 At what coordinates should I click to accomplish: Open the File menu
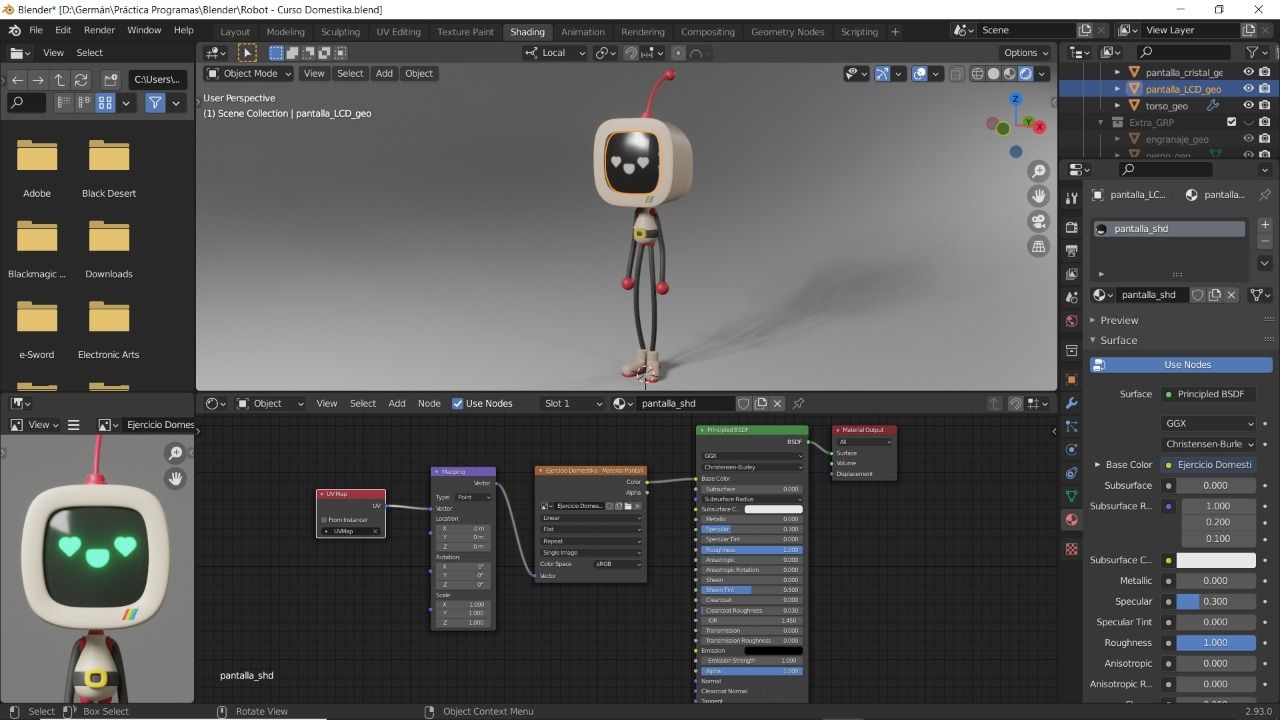[x=36, y=30]
